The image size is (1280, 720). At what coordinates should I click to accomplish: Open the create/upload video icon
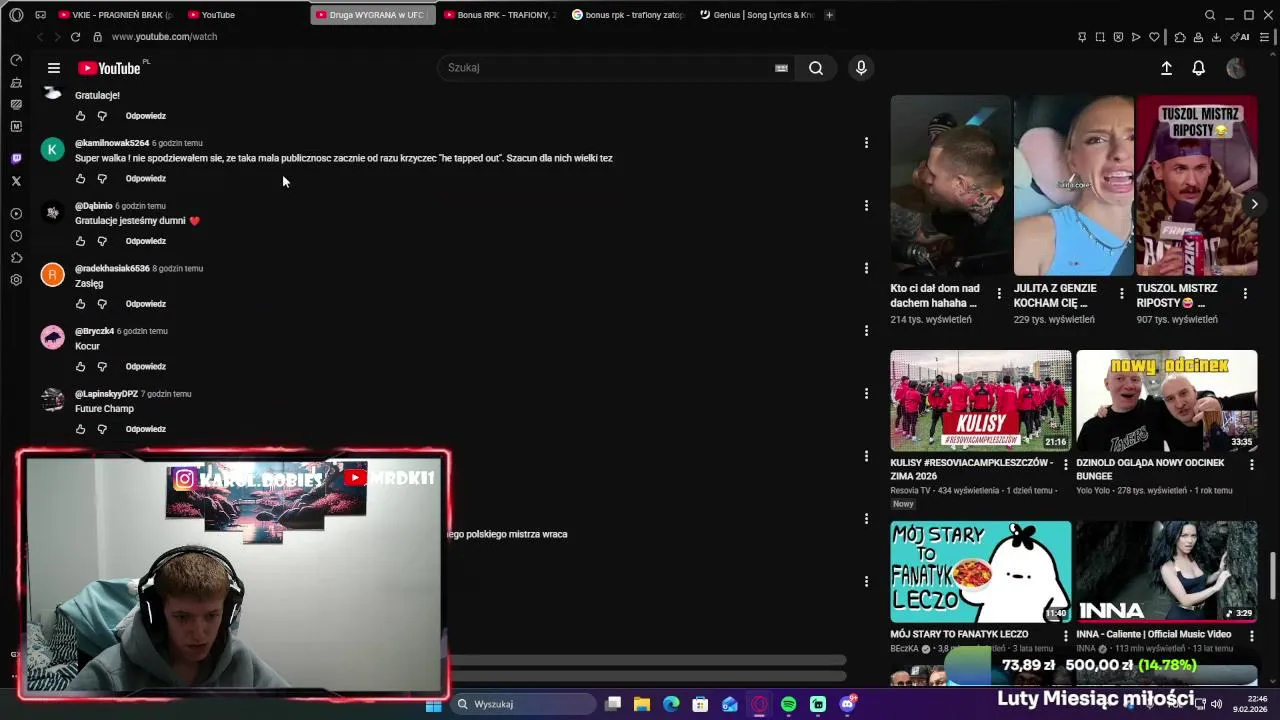(1166, 68)
